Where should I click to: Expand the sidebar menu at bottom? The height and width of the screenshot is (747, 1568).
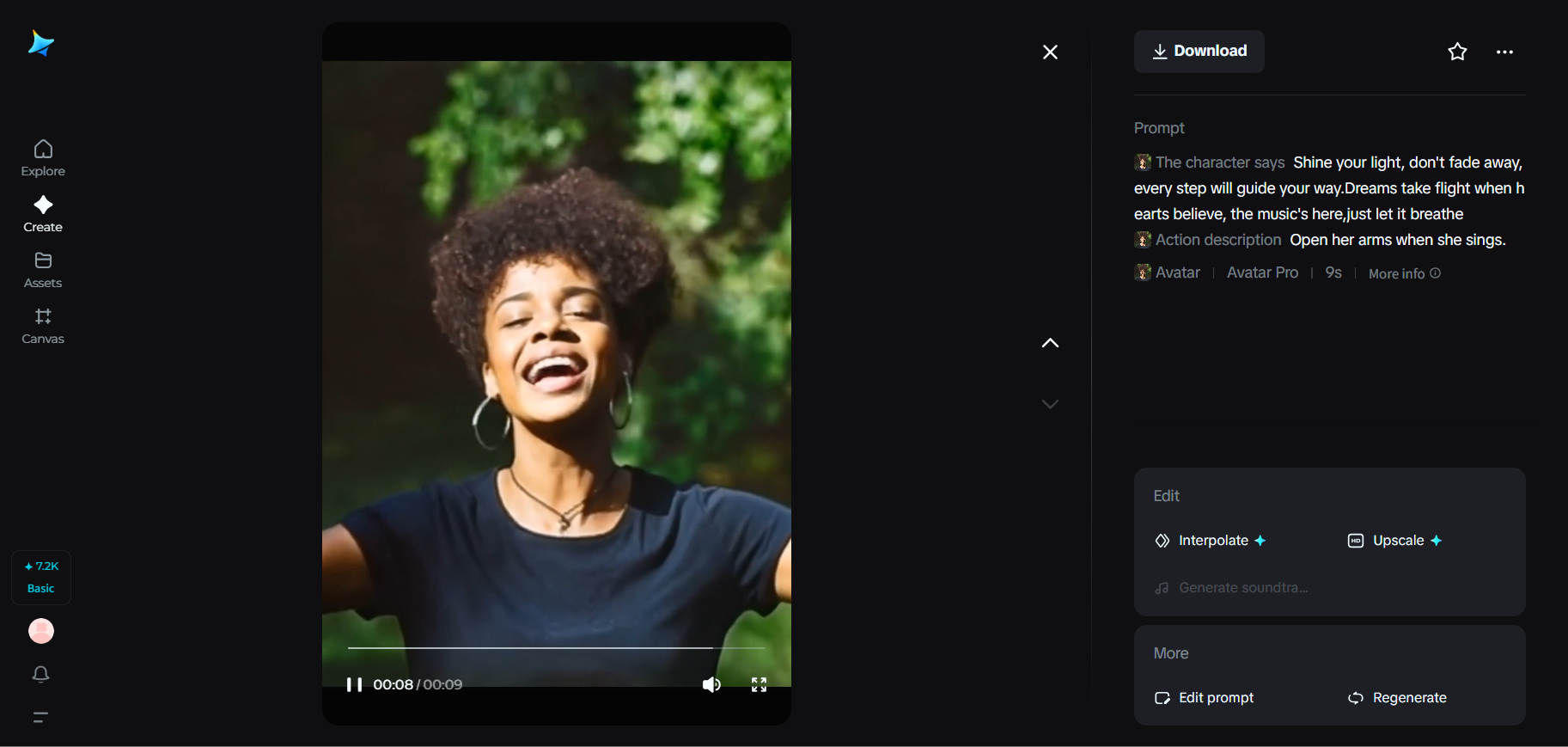point(40,717)
